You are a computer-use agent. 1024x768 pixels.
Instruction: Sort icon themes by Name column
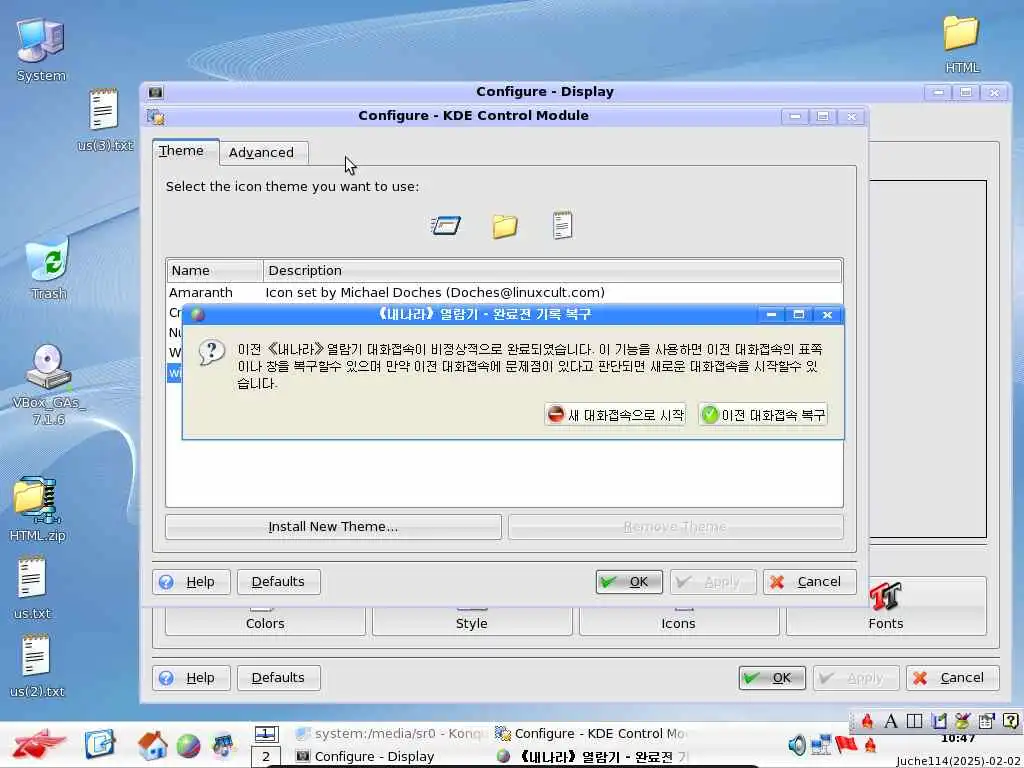(x=214, y=270)
